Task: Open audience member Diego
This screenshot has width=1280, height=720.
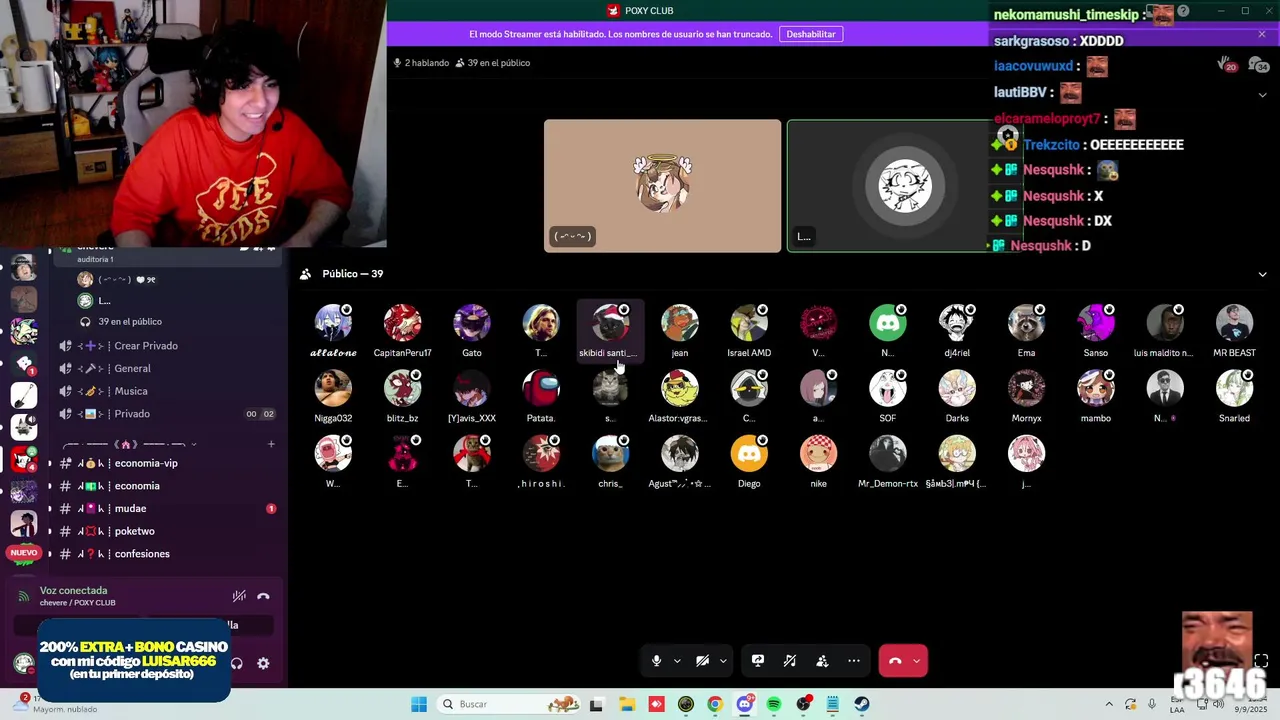Action: pos(749,463)
